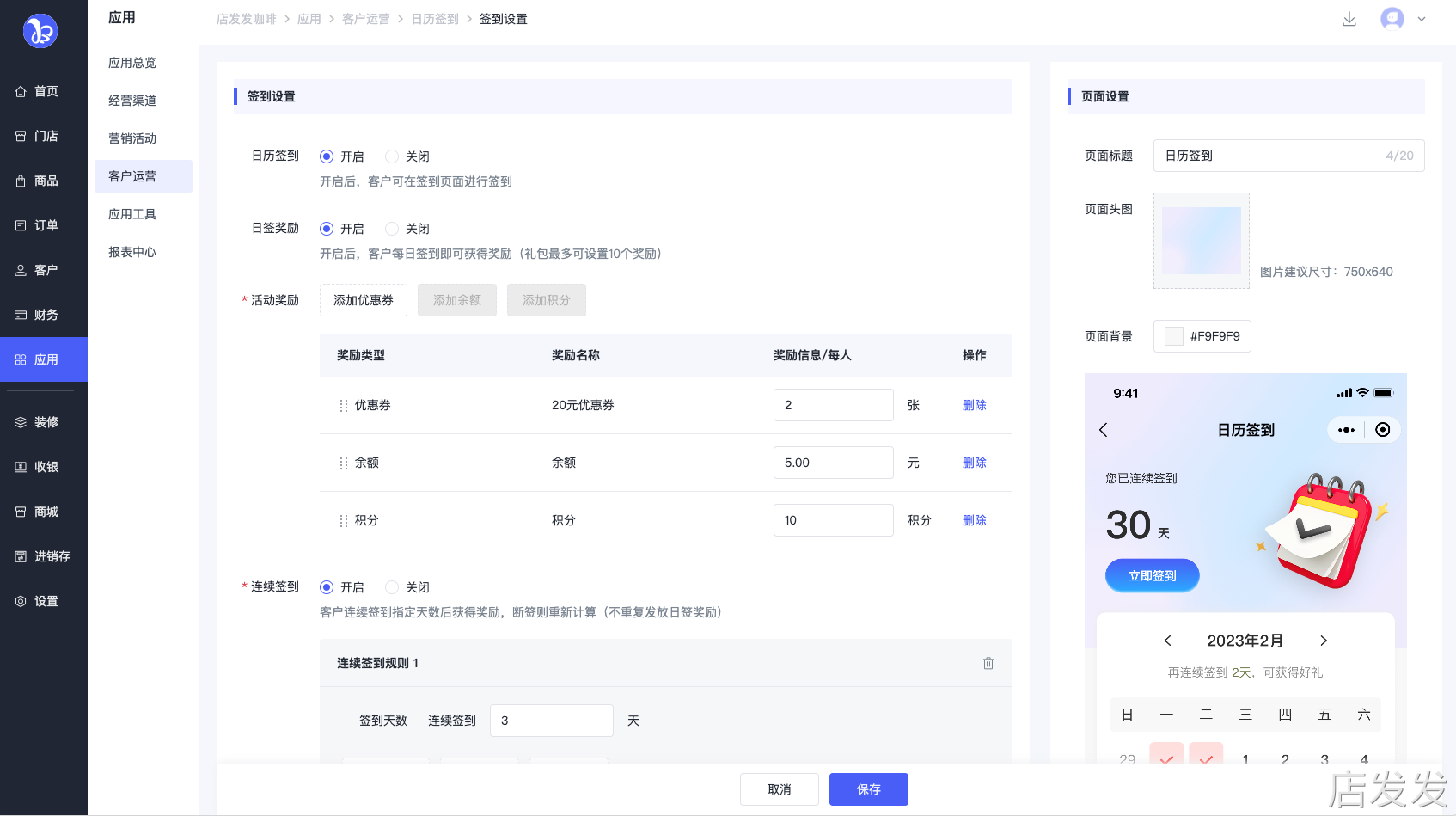The image size is (1456, 816).
Task: Click the user avatar icon
Action: click(1392, 18)
